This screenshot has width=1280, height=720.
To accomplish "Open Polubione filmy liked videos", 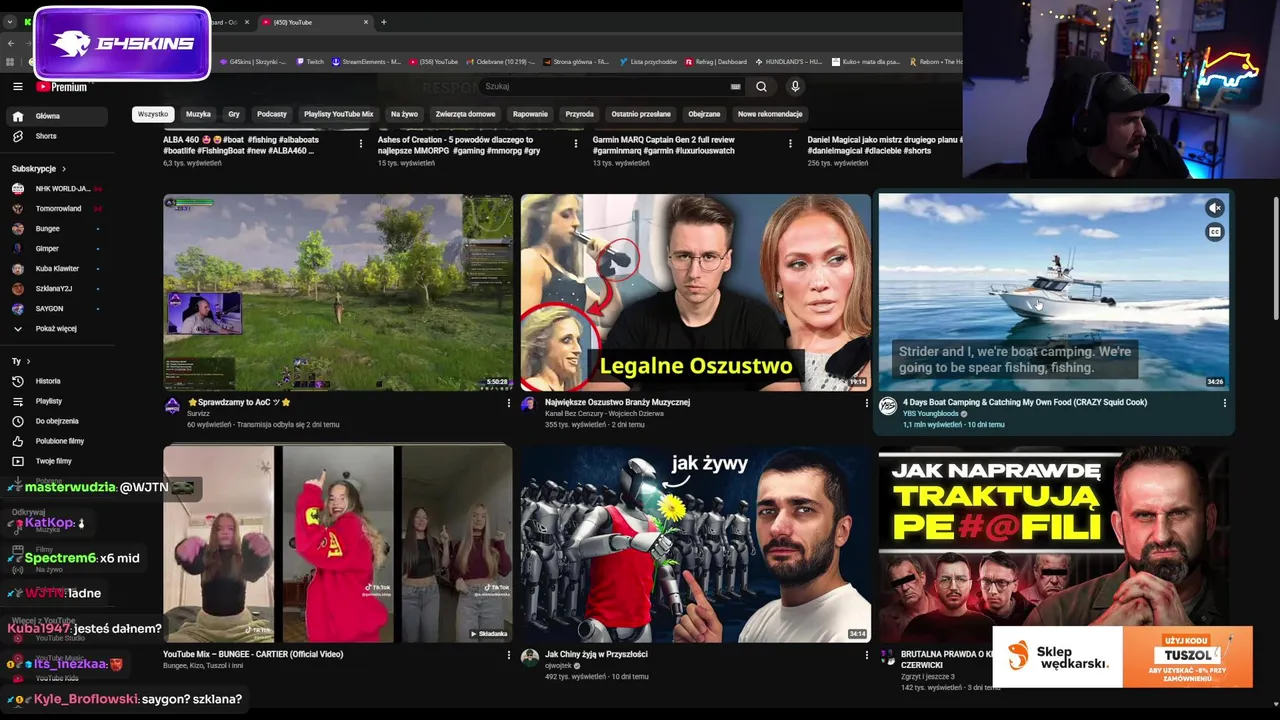I will [57, 441].
